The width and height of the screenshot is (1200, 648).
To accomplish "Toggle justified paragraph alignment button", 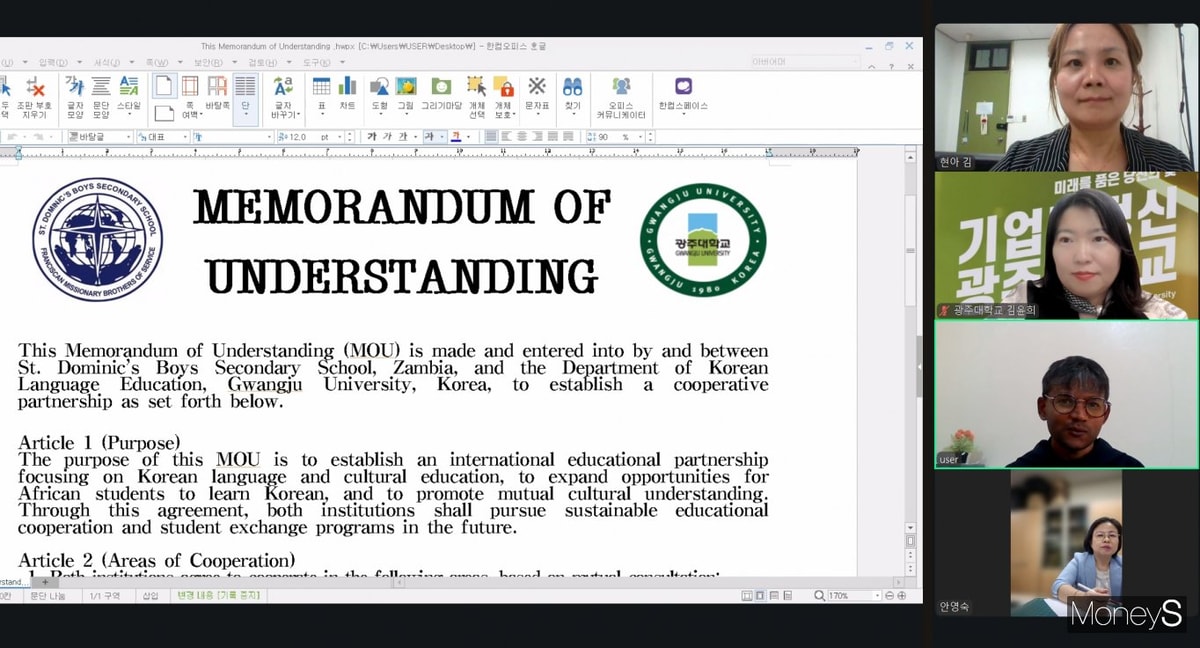I will tap(490, 137).
